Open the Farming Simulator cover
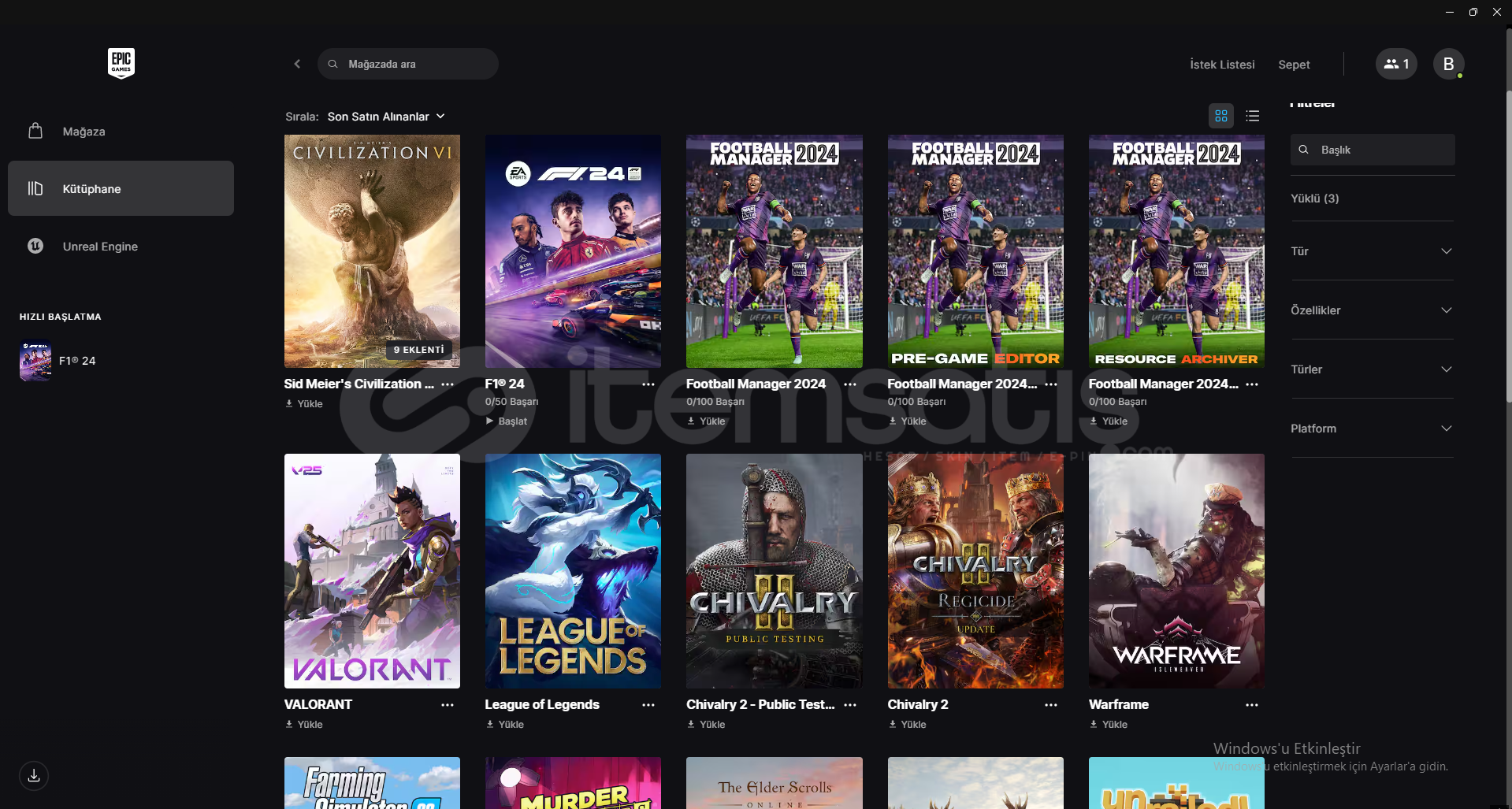This screenshot has width=1512, height=809. click(x=372, y=783)
